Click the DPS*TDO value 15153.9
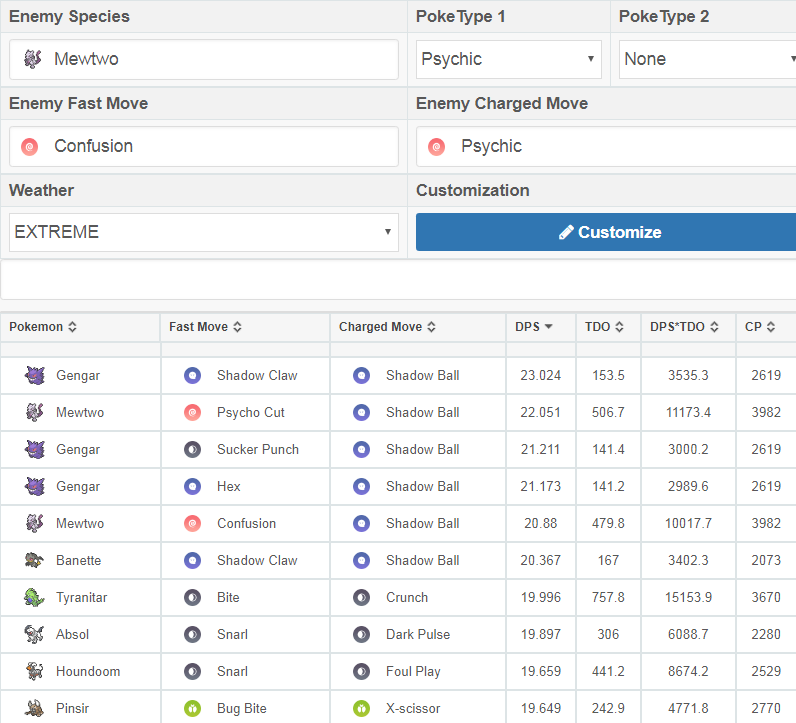The width and height of the screenshot is (796, 723). pyautogui.click(x=688, y=598)
